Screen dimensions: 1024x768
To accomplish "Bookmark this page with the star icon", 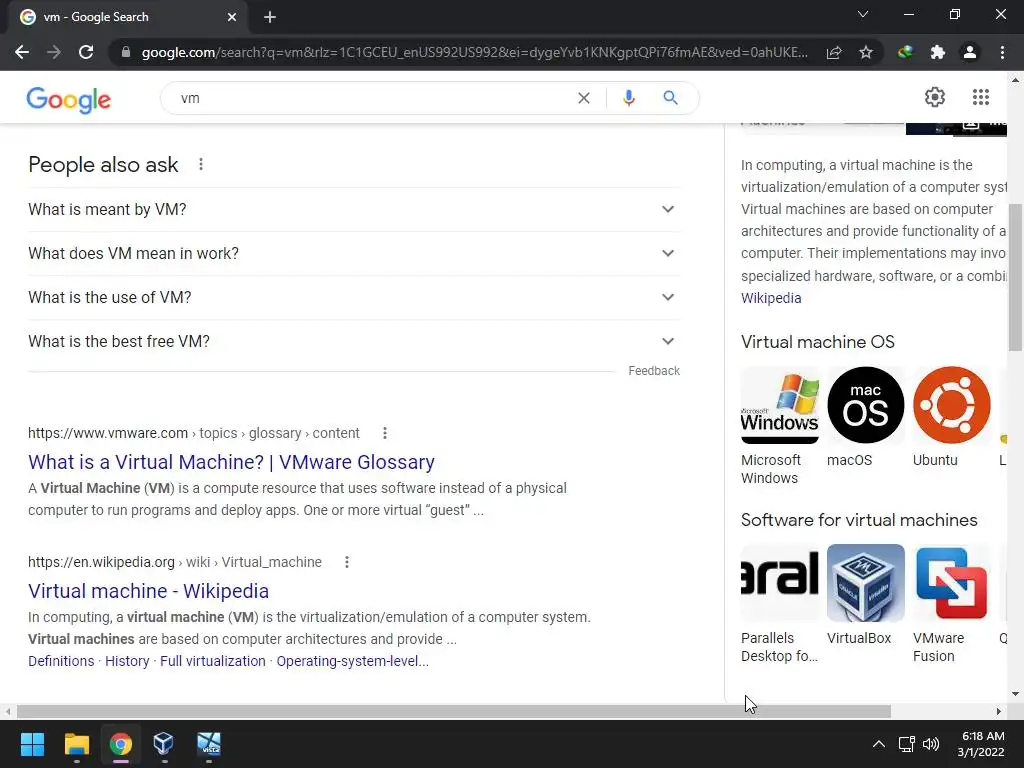I will 866,52.
